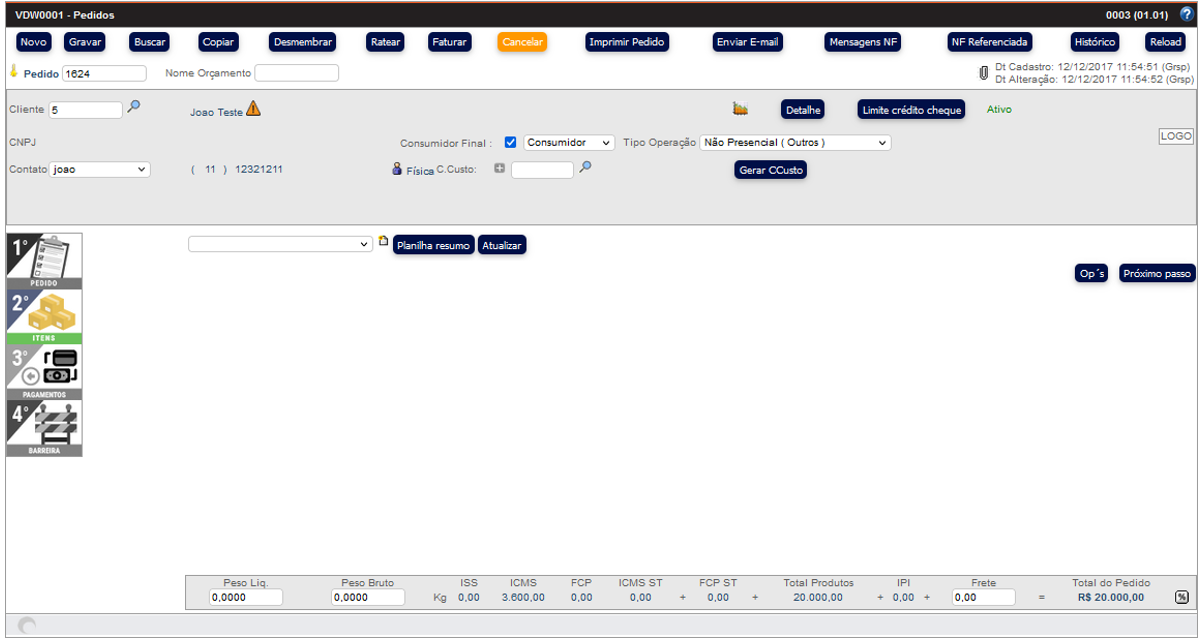
Task: Open step 3 Pagamentos icon
Action: [x=44, y=373]
